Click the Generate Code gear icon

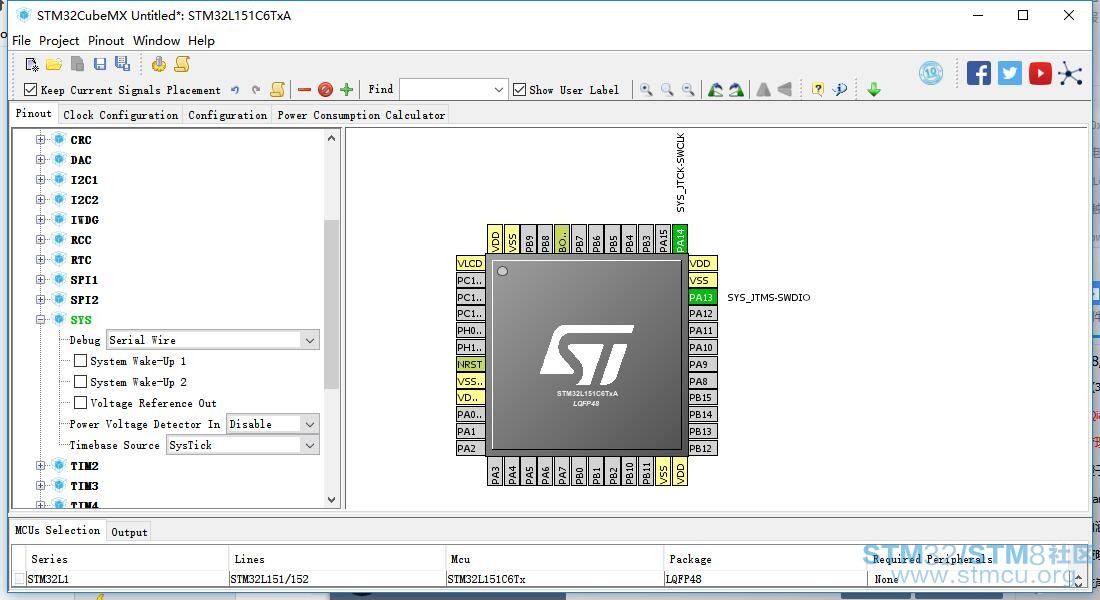pos(159,65)
